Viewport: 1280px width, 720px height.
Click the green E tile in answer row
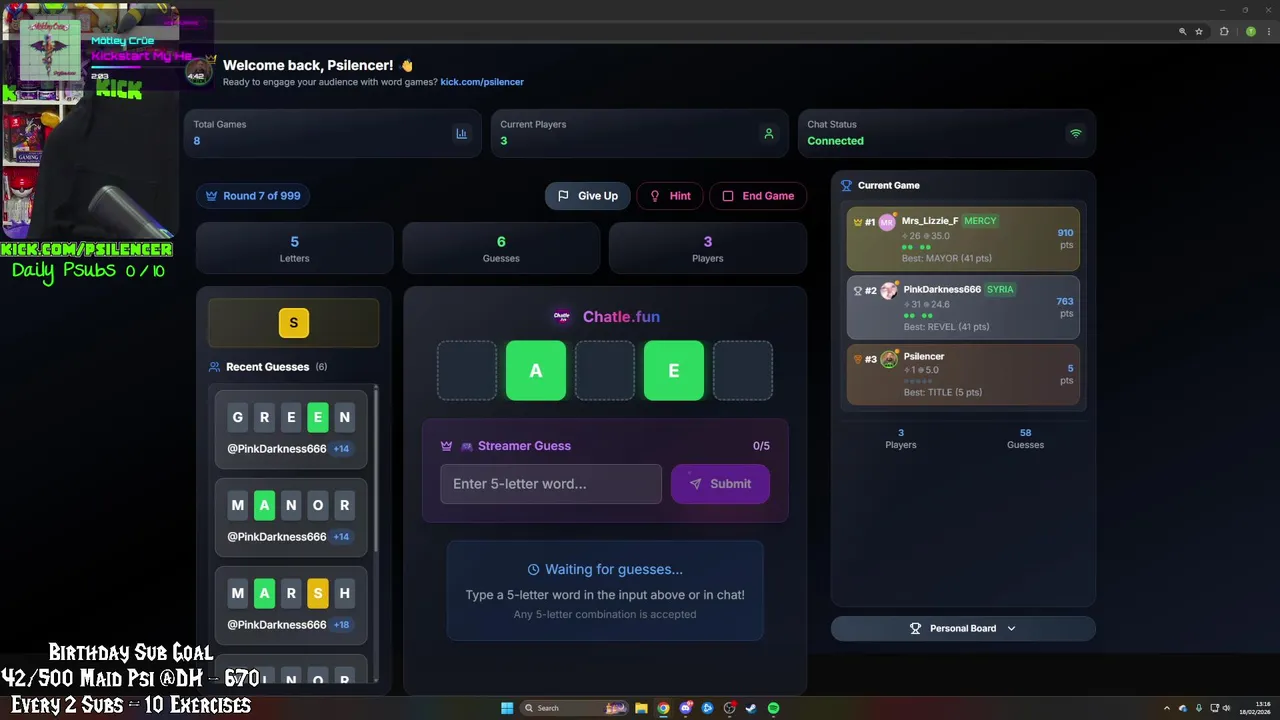click(674, 370)
